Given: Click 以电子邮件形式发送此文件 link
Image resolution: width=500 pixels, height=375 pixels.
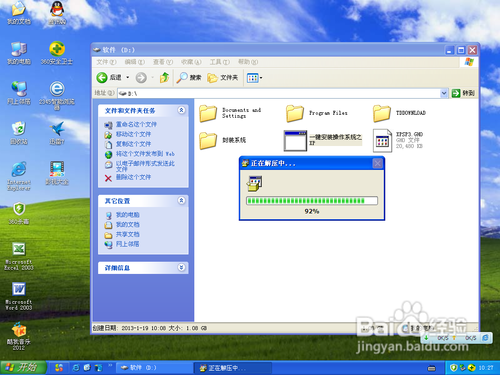Looking at the screenshot, I should click(x=145, y=166).
